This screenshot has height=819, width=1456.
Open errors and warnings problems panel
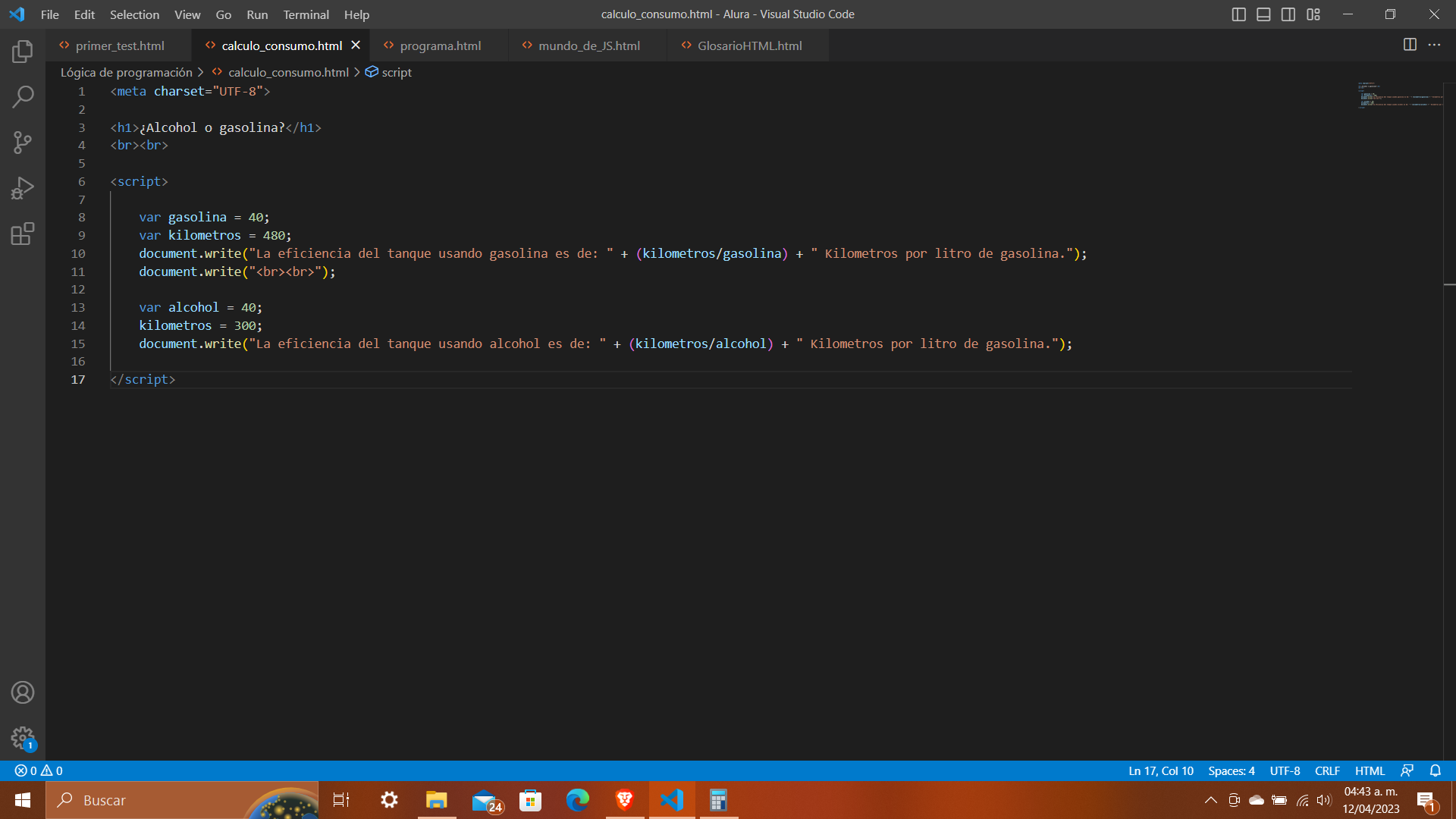pyautogui.click(x=39, y=770)
